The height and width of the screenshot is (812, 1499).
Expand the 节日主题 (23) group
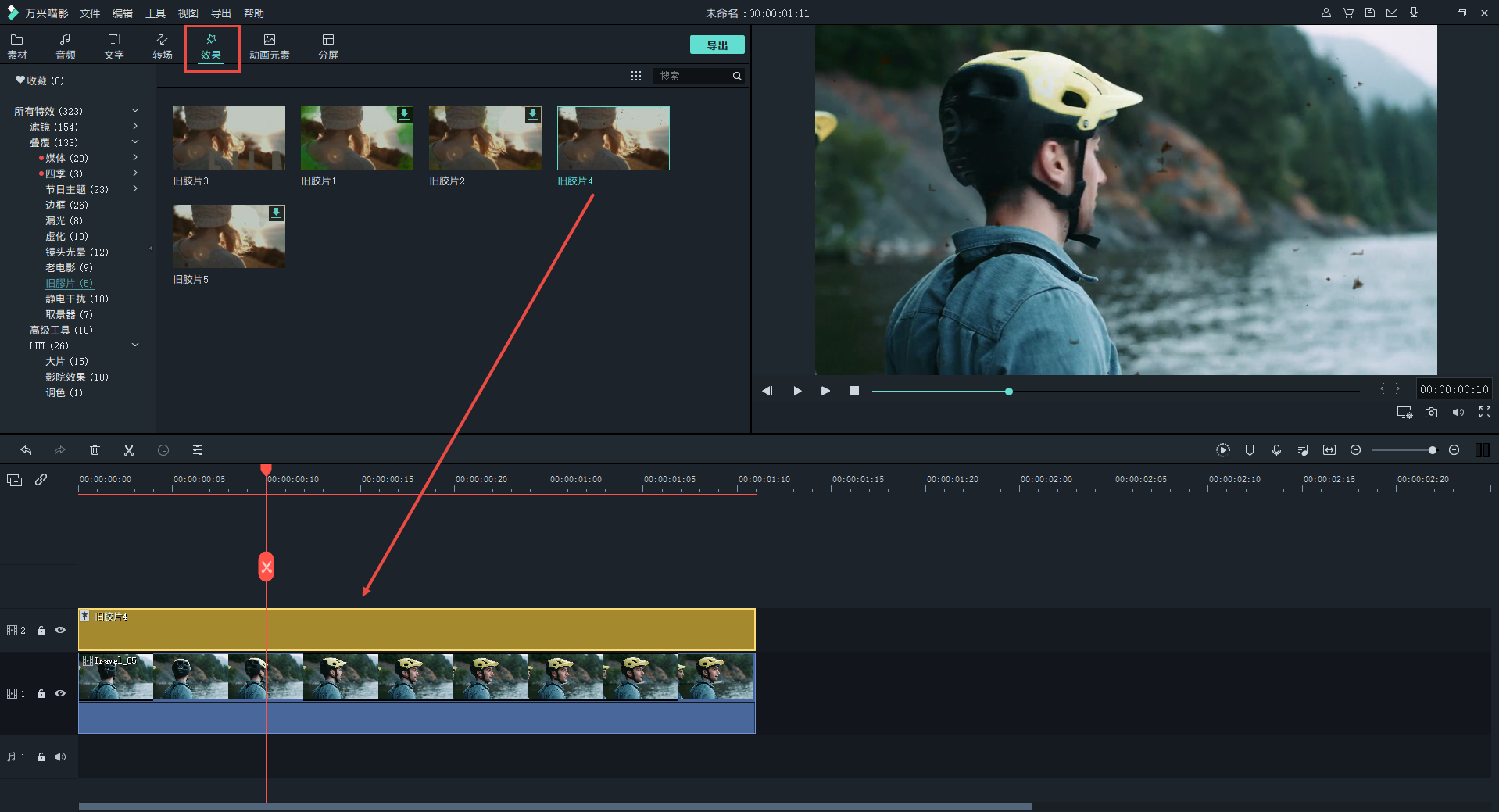(x=135, y=189)
